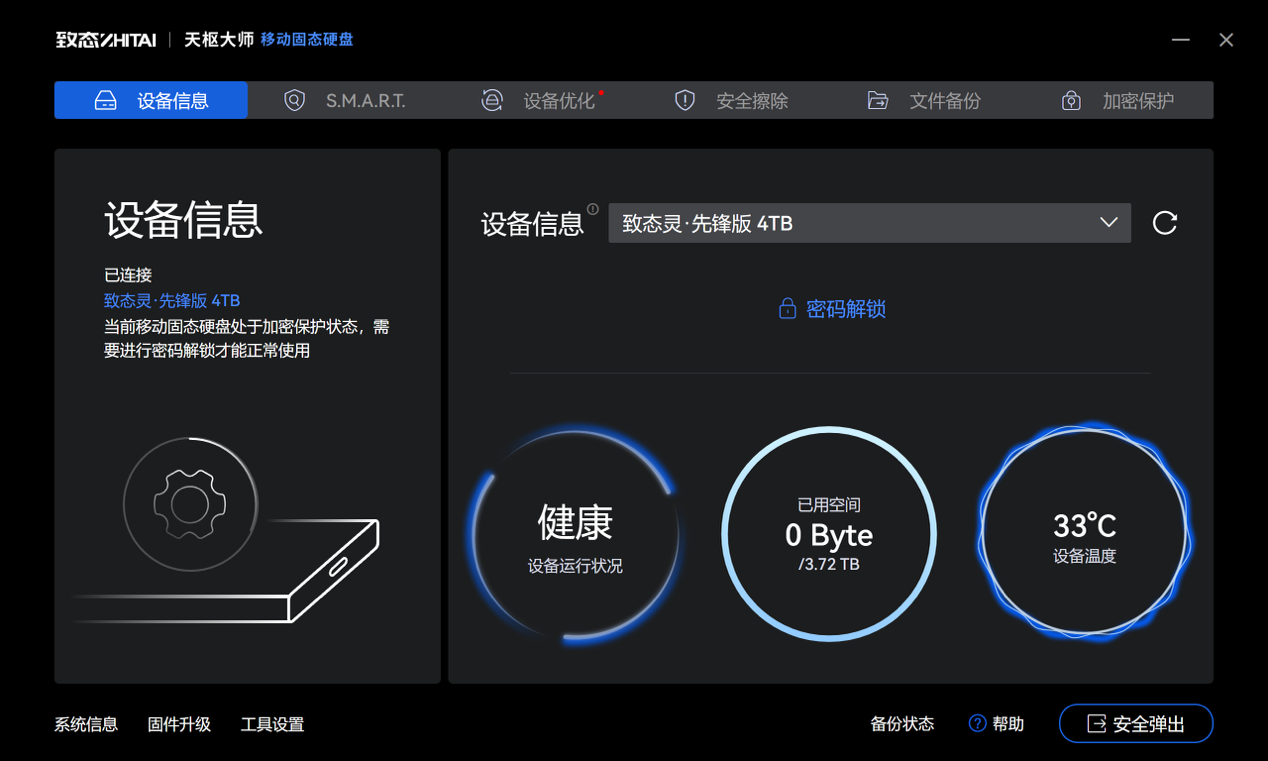Screen dimensions: 1268x761
Task: Click the 文件备份 folder icon
Action: click(877, 100)
